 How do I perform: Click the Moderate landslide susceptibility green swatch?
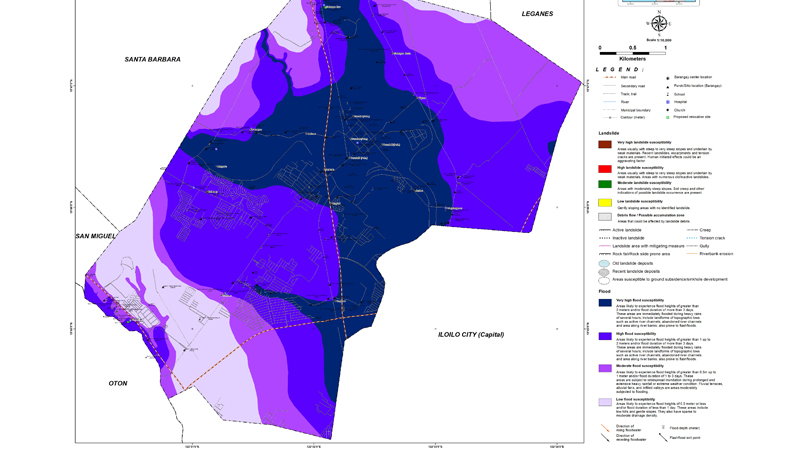[605, 185]
